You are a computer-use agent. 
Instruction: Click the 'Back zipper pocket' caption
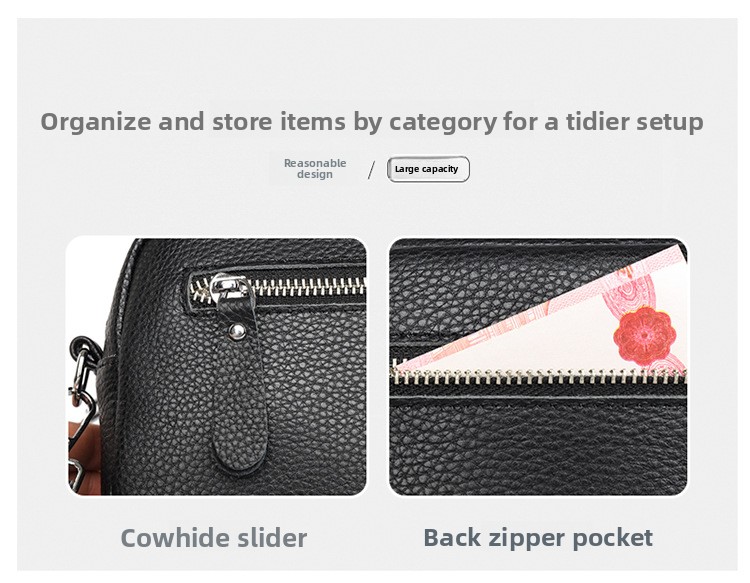coord(538,537)
